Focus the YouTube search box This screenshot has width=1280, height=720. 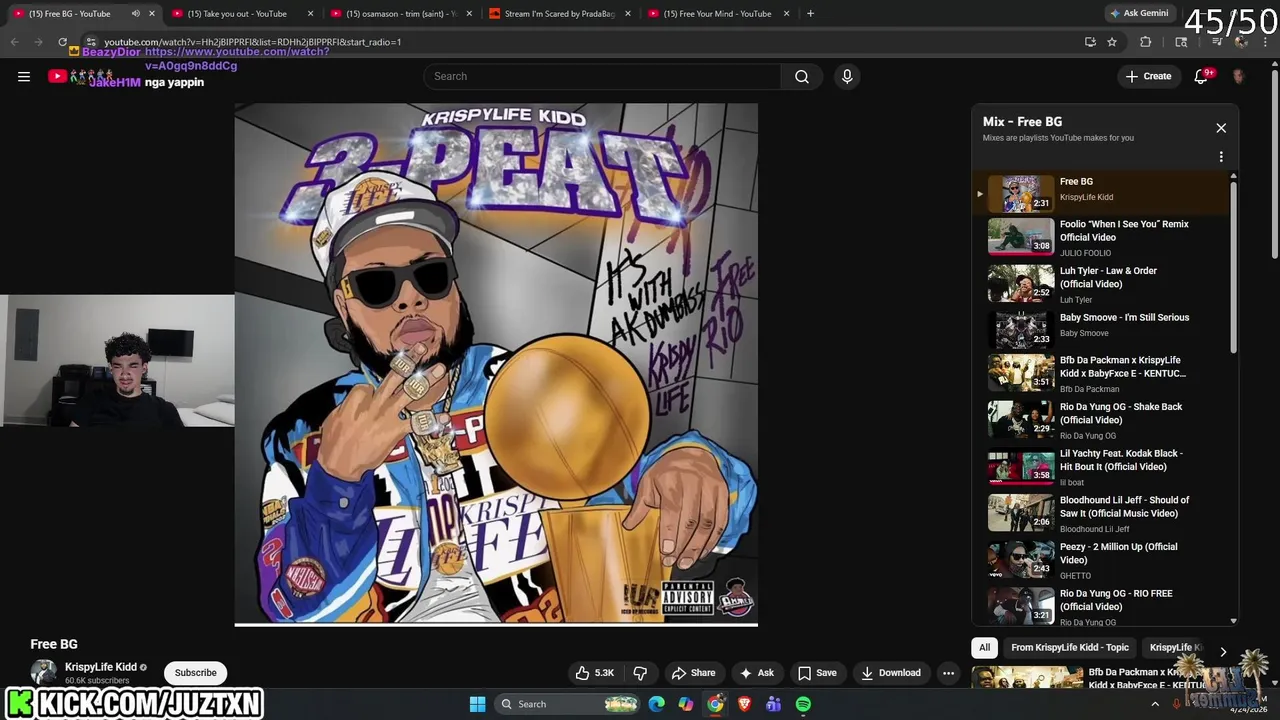(602, 76)
